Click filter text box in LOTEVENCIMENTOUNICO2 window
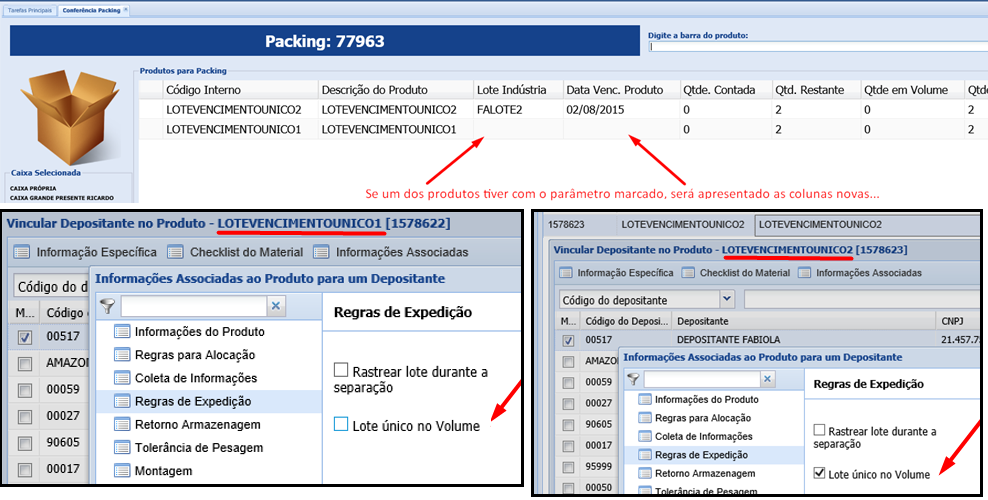Viewport: 988px width, 500px height. pos(702,379)
